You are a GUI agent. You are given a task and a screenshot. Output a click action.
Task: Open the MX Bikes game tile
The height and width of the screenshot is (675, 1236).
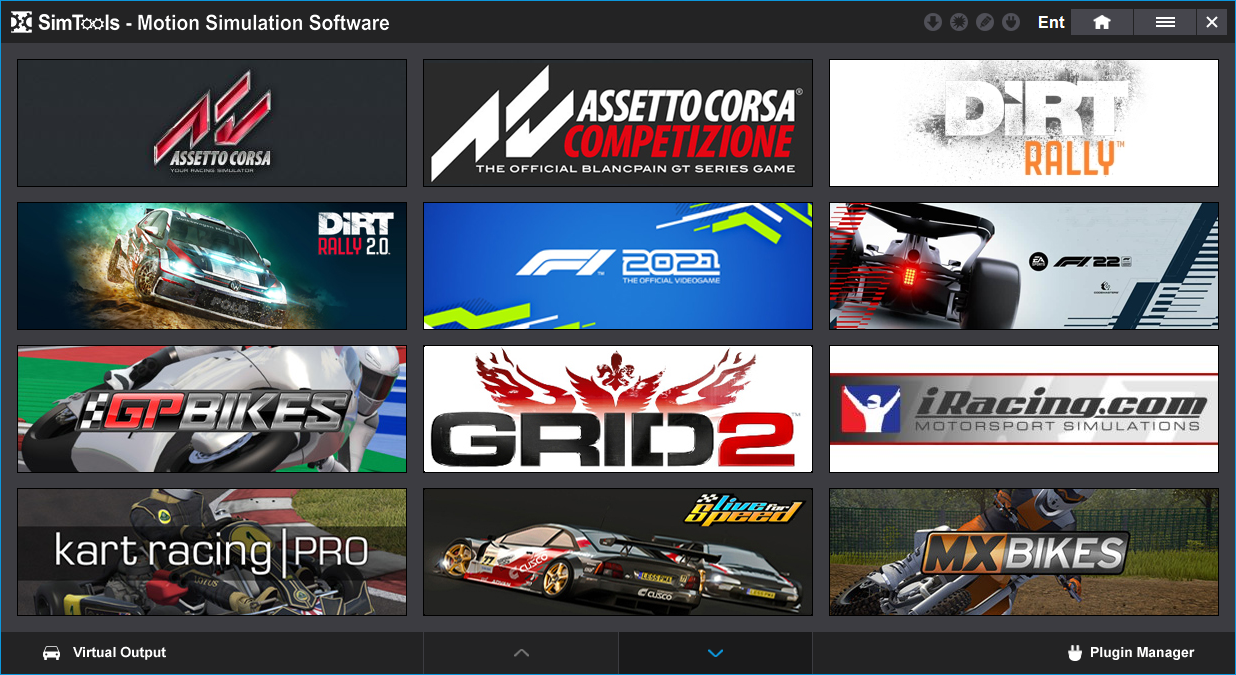[1024, 552]
